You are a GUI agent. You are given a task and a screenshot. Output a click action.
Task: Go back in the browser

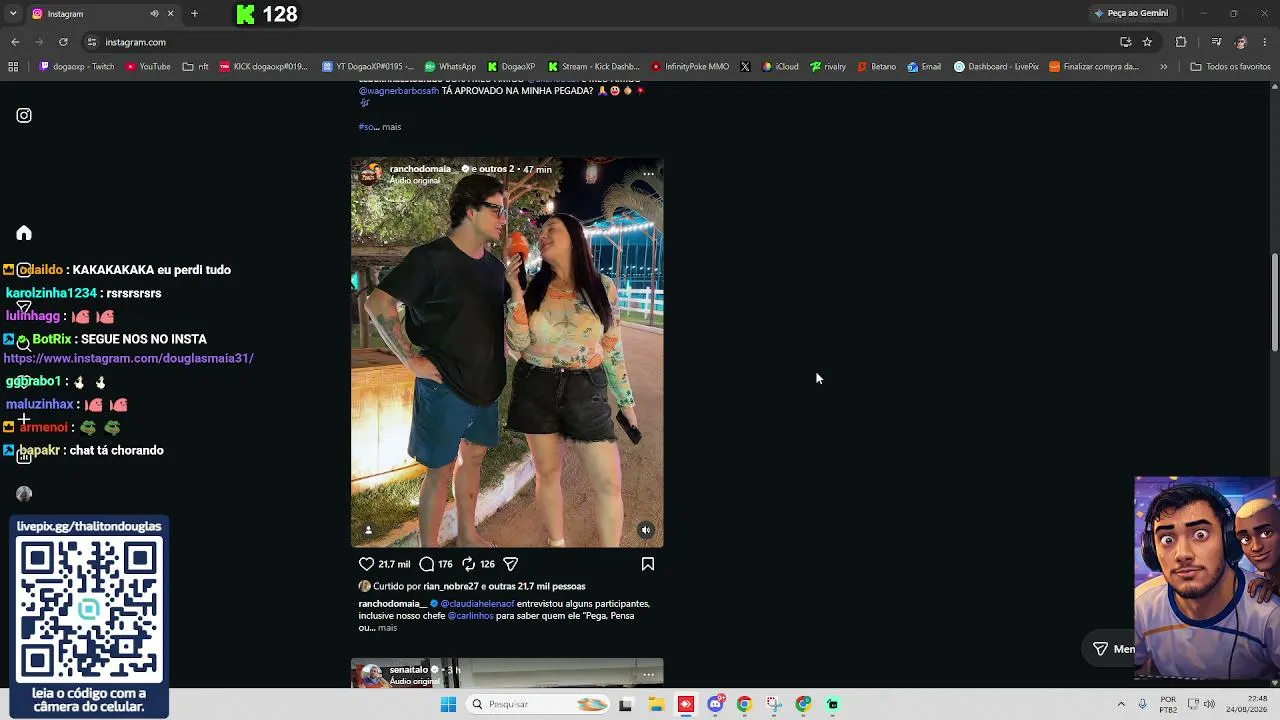15,42
